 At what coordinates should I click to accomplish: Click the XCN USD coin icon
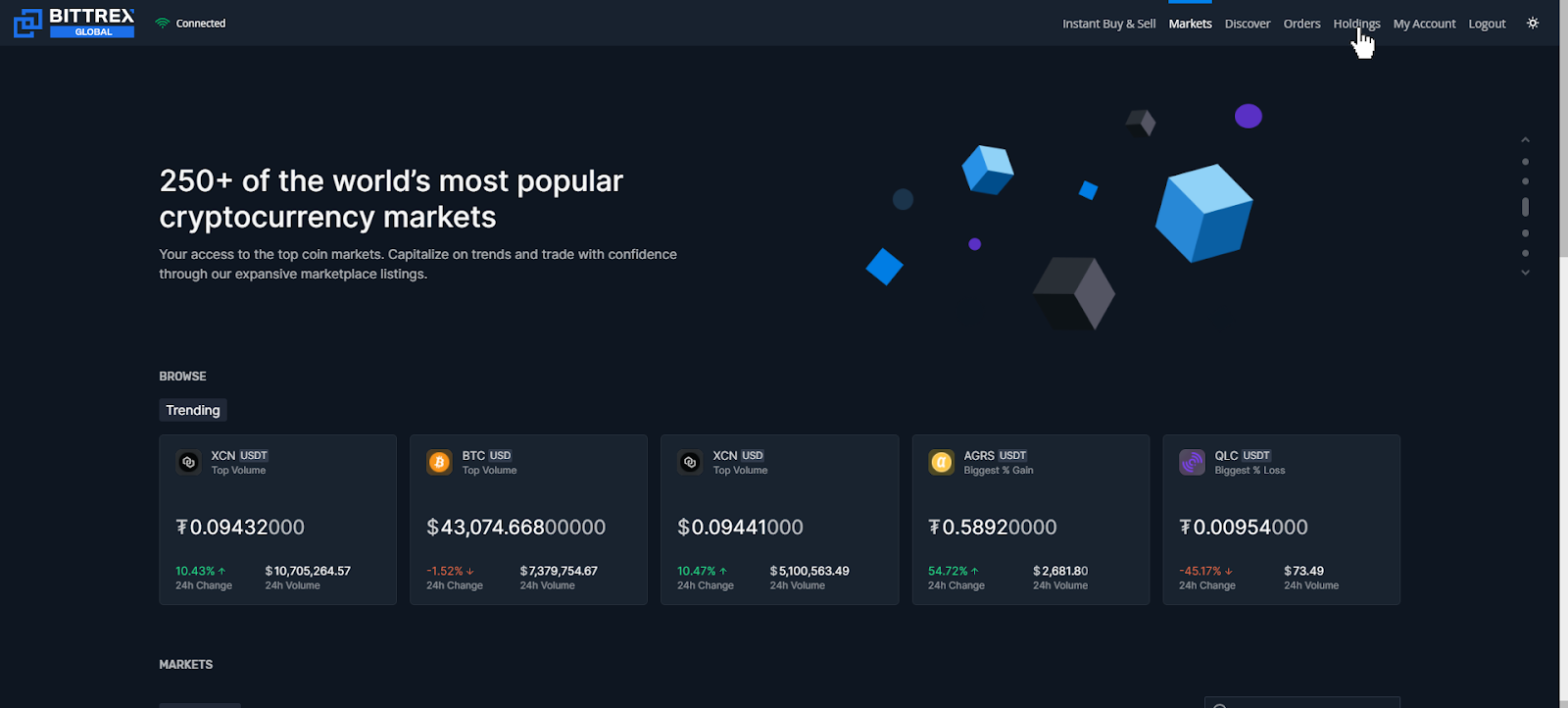click(x=691, y=462)
